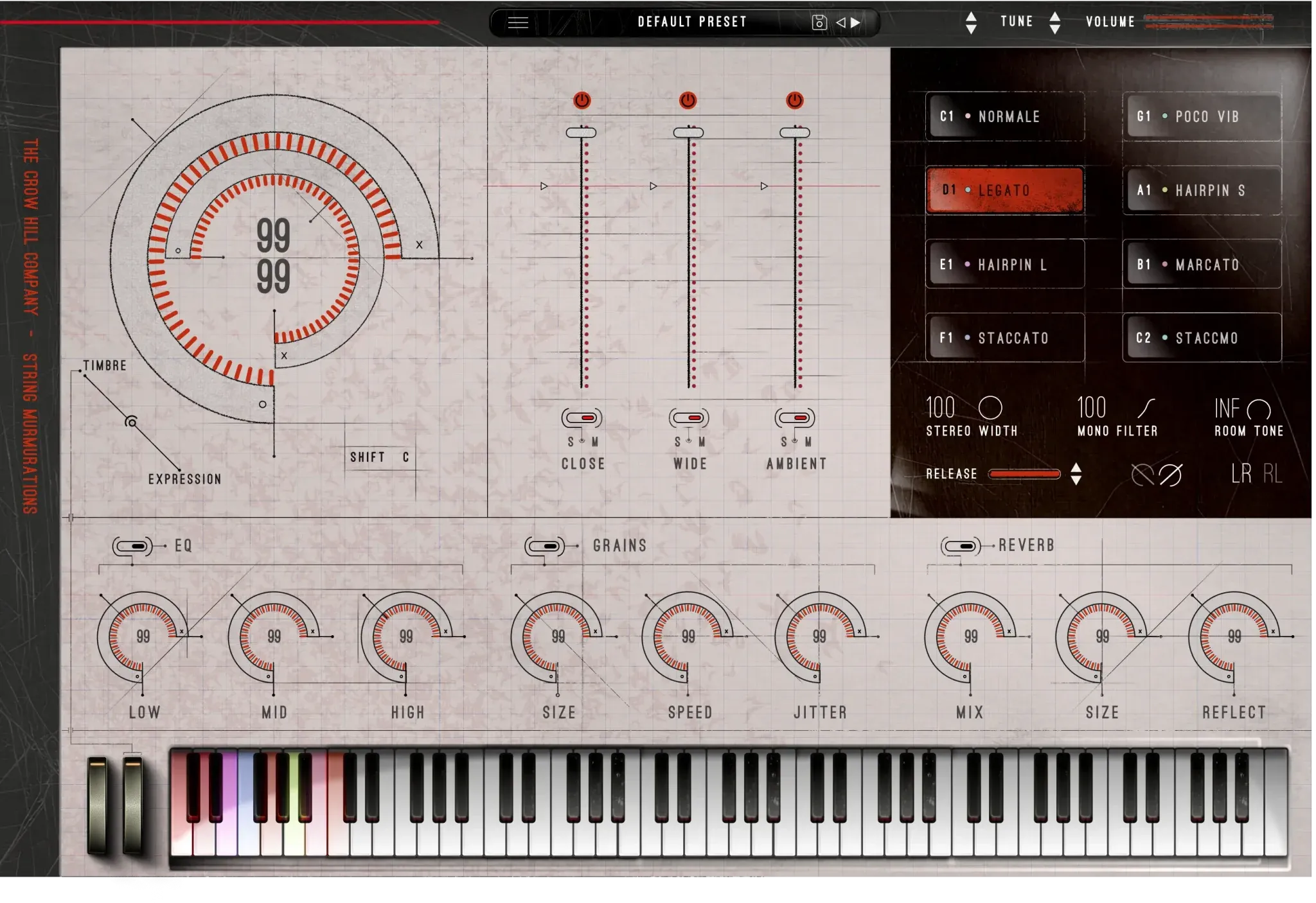The height and width of the screenshot is (903, 1316).
Task: Click the Room Tone arc icon
Action: click(x=1258, y=409)
